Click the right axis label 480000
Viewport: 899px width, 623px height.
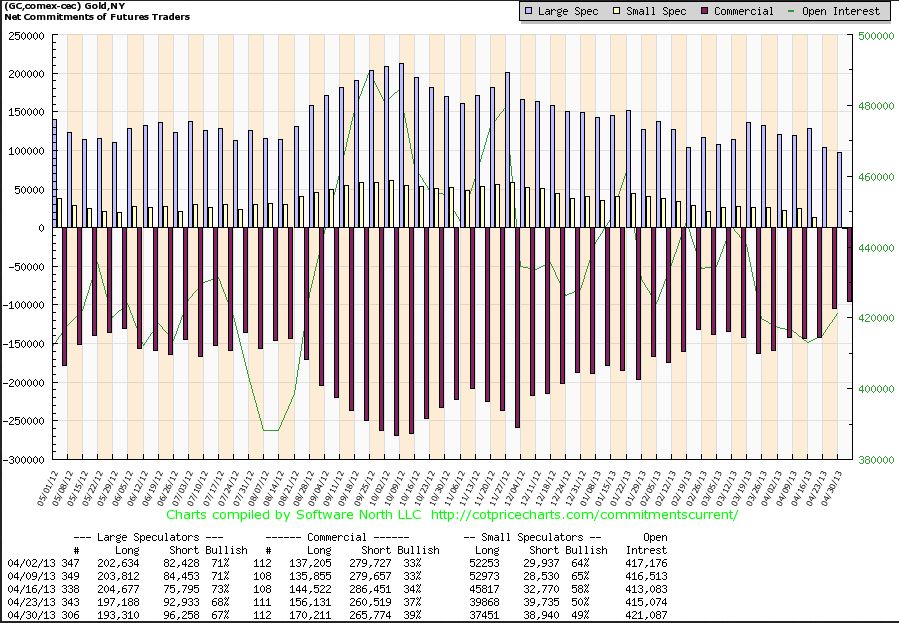(876, 106)
